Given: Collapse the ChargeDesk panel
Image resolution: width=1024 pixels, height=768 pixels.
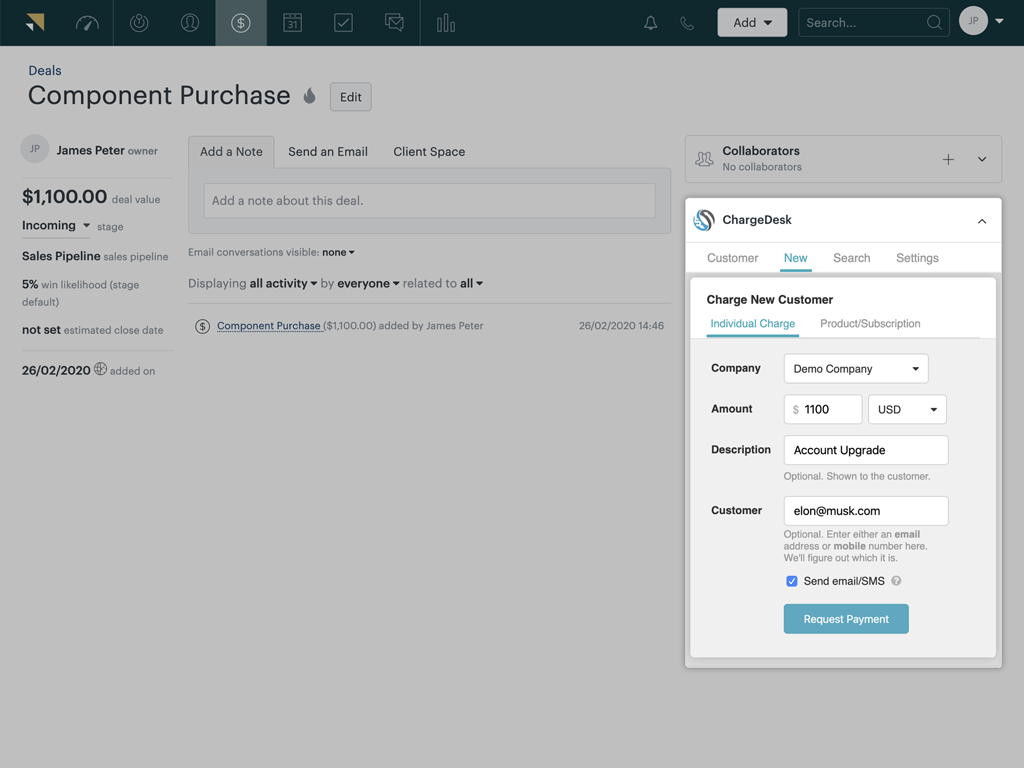Looking at the screenshot, I should [x=982, y=221].
